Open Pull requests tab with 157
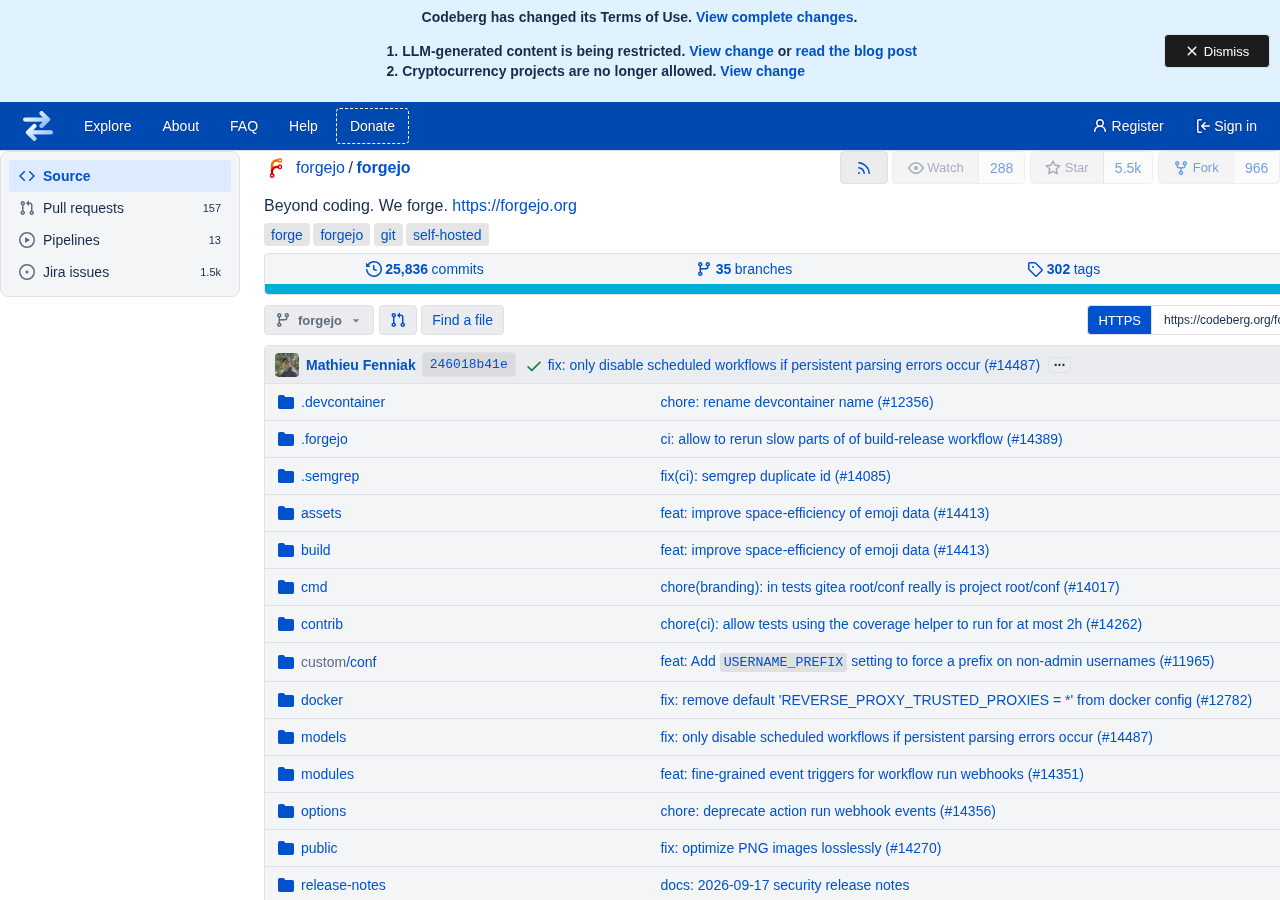The height and width of the screenshot is (900, 1280). click(120, 208)
